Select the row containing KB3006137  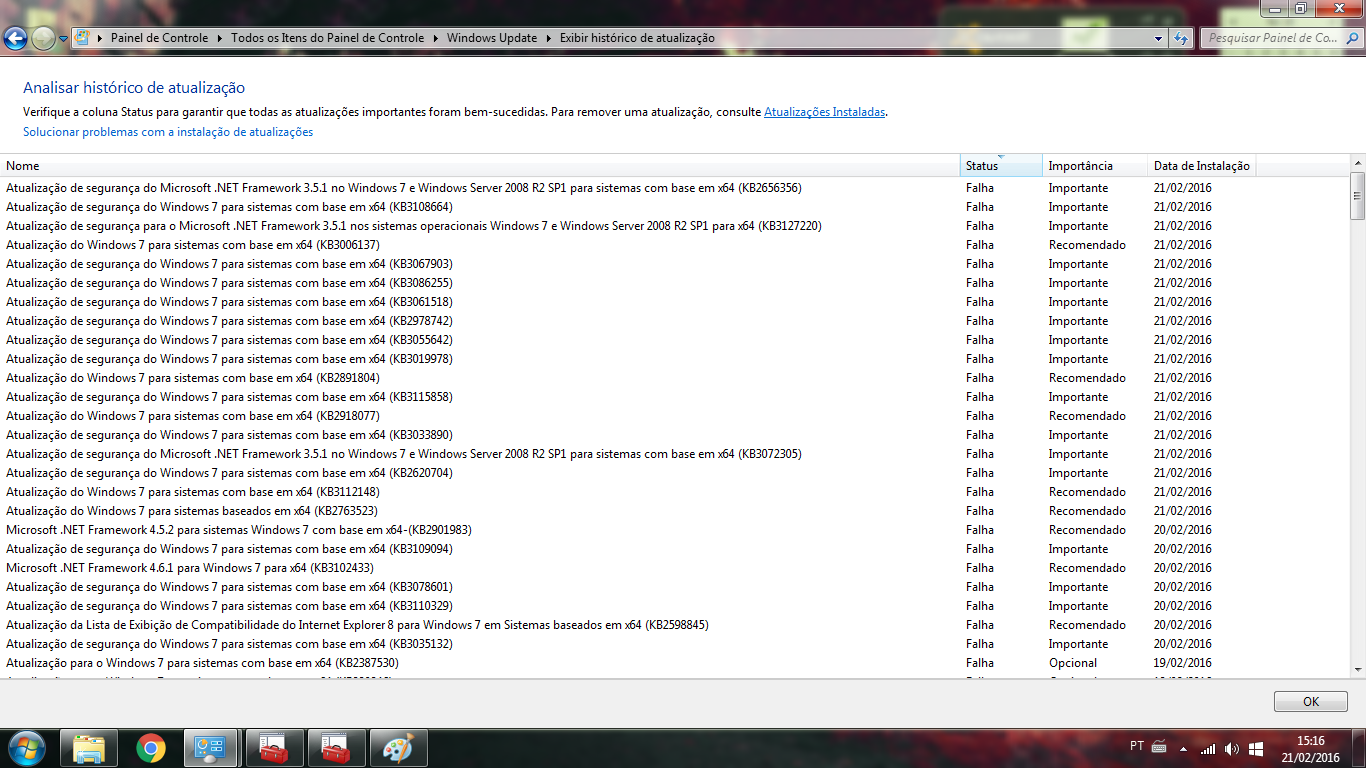coord(675,245)
